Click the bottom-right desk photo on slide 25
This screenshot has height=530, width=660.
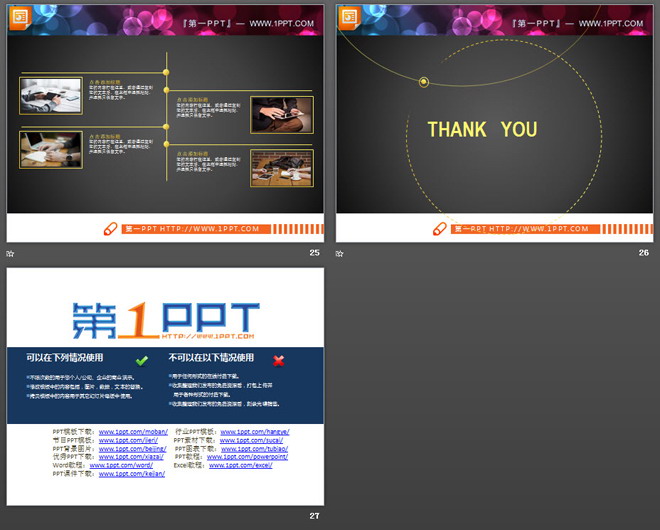[x=281, y=168]
